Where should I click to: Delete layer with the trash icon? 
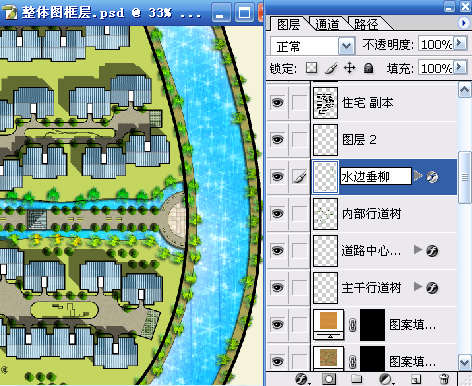click(444, 379)
